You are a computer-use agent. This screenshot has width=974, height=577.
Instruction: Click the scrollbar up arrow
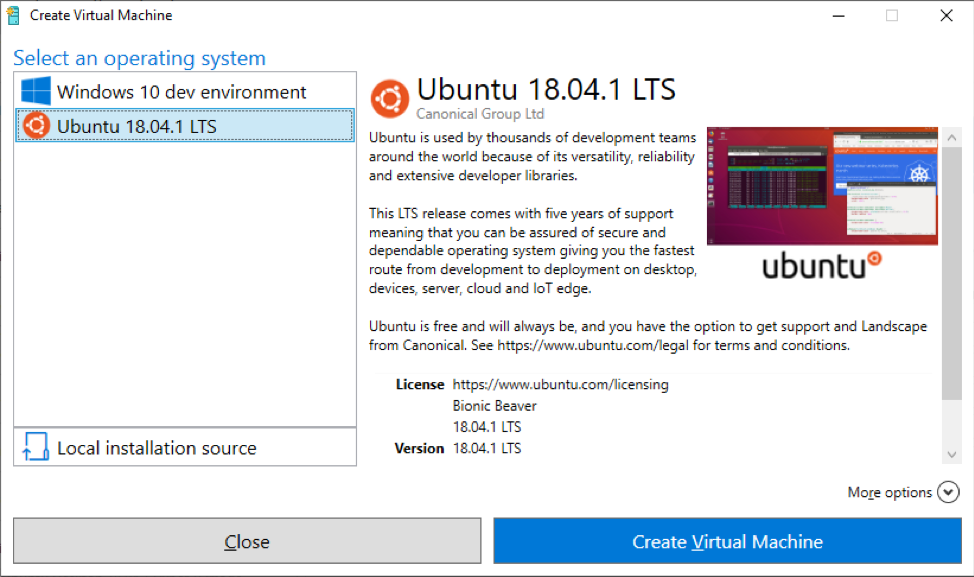click(951, 138)
